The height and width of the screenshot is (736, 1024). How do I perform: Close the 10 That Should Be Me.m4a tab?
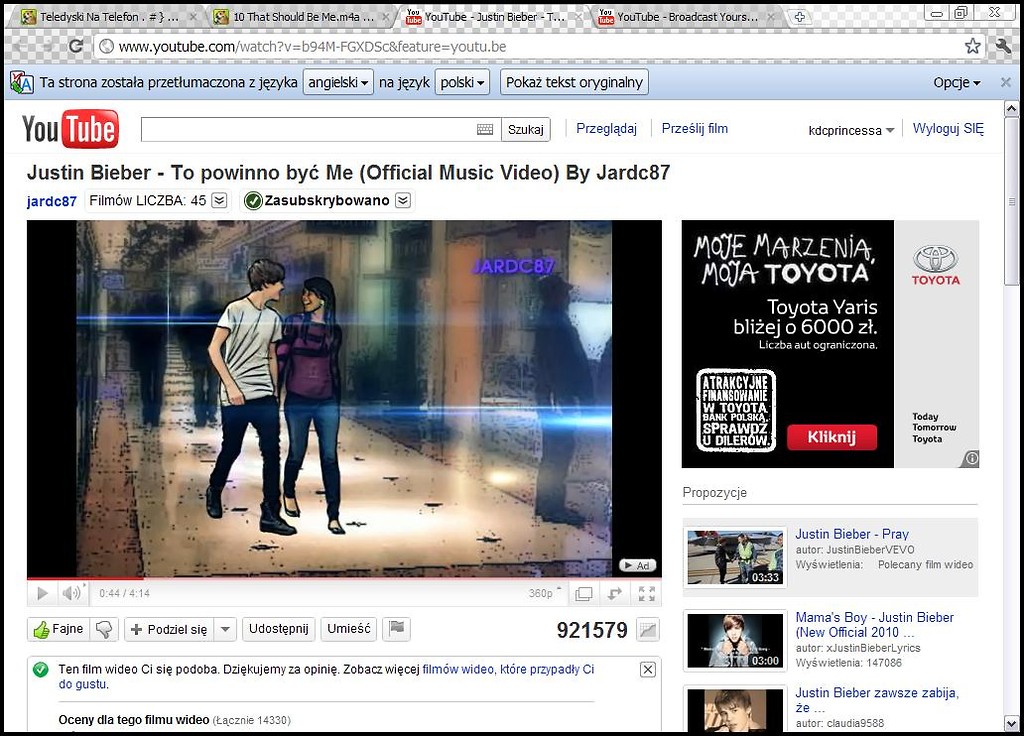pos(385,17)
